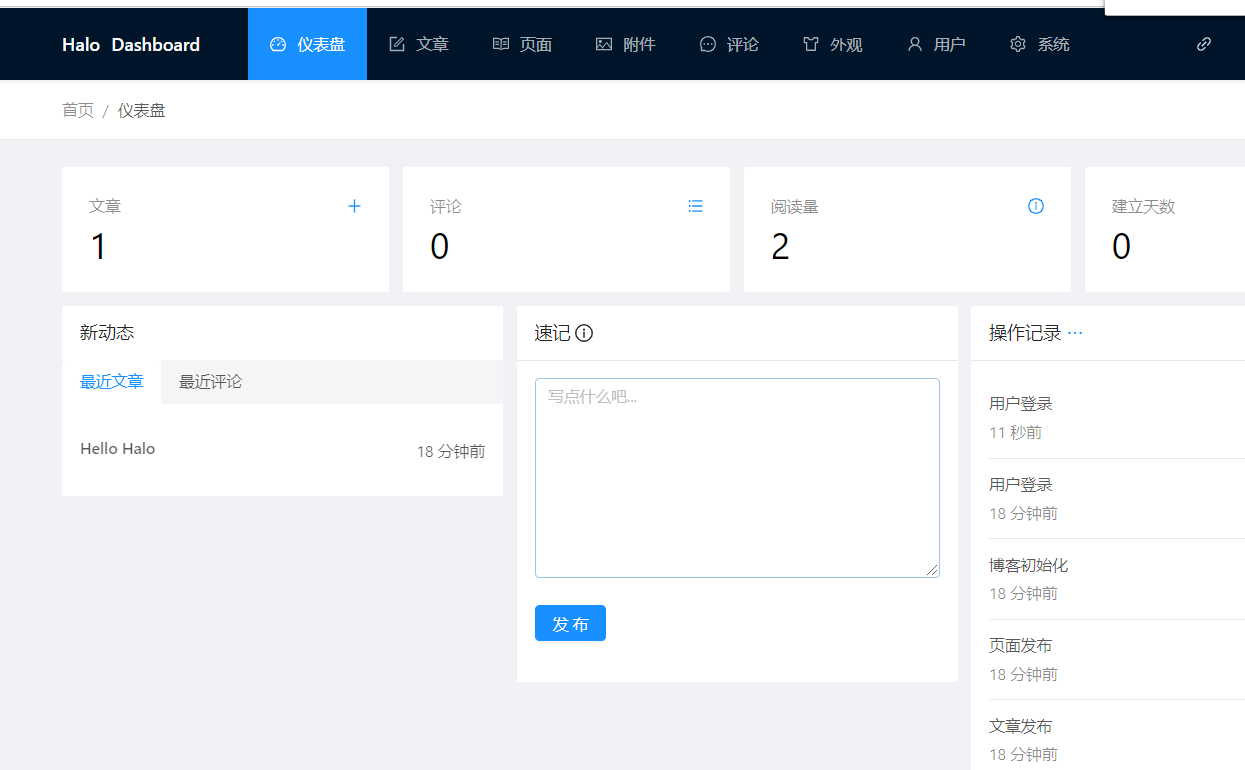1245x770 pixels.
Task: Click the link icon in top navigation
Action: pyautogui.click(x=1204, y=44)
